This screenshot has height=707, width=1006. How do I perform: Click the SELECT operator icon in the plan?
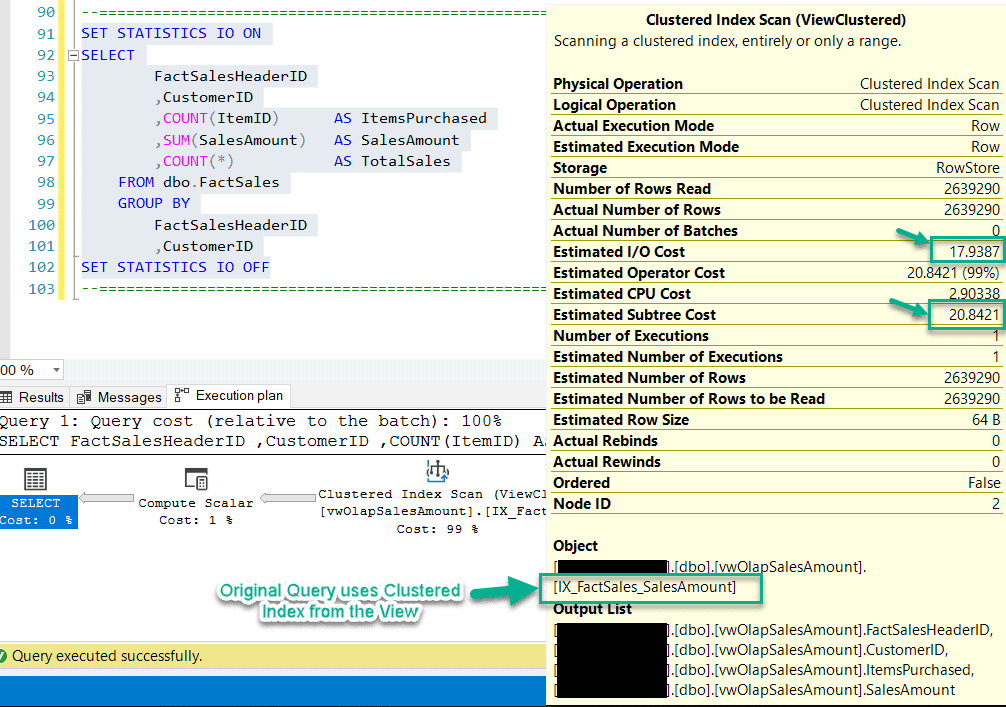(x=35, y=479)
